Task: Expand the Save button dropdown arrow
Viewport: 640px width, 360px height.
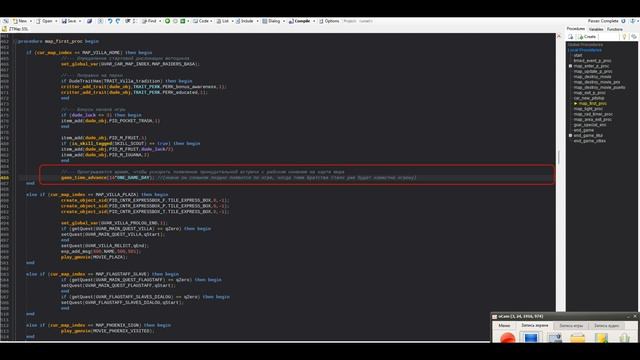Action: [x=80, y=21]
